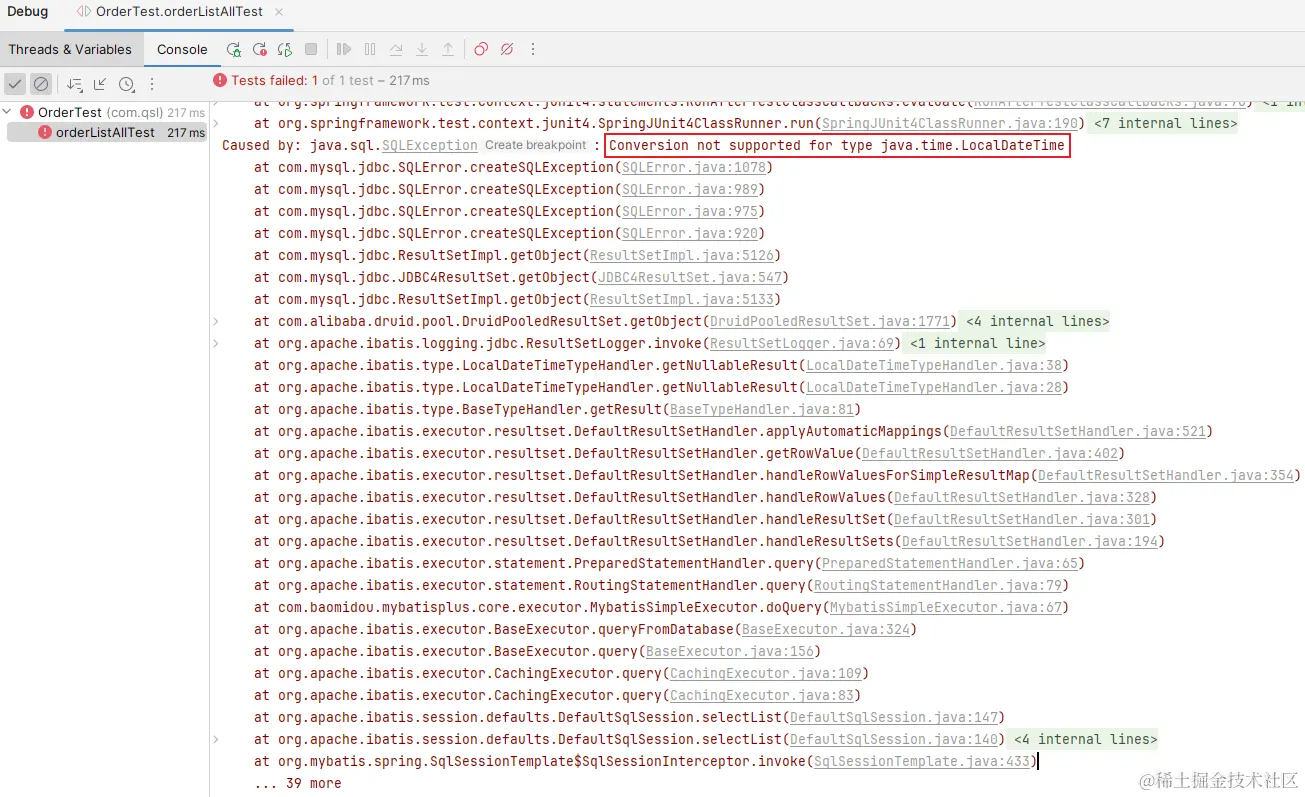Open SqlSessionTemplate.java:433 link

tap(921, 761)
